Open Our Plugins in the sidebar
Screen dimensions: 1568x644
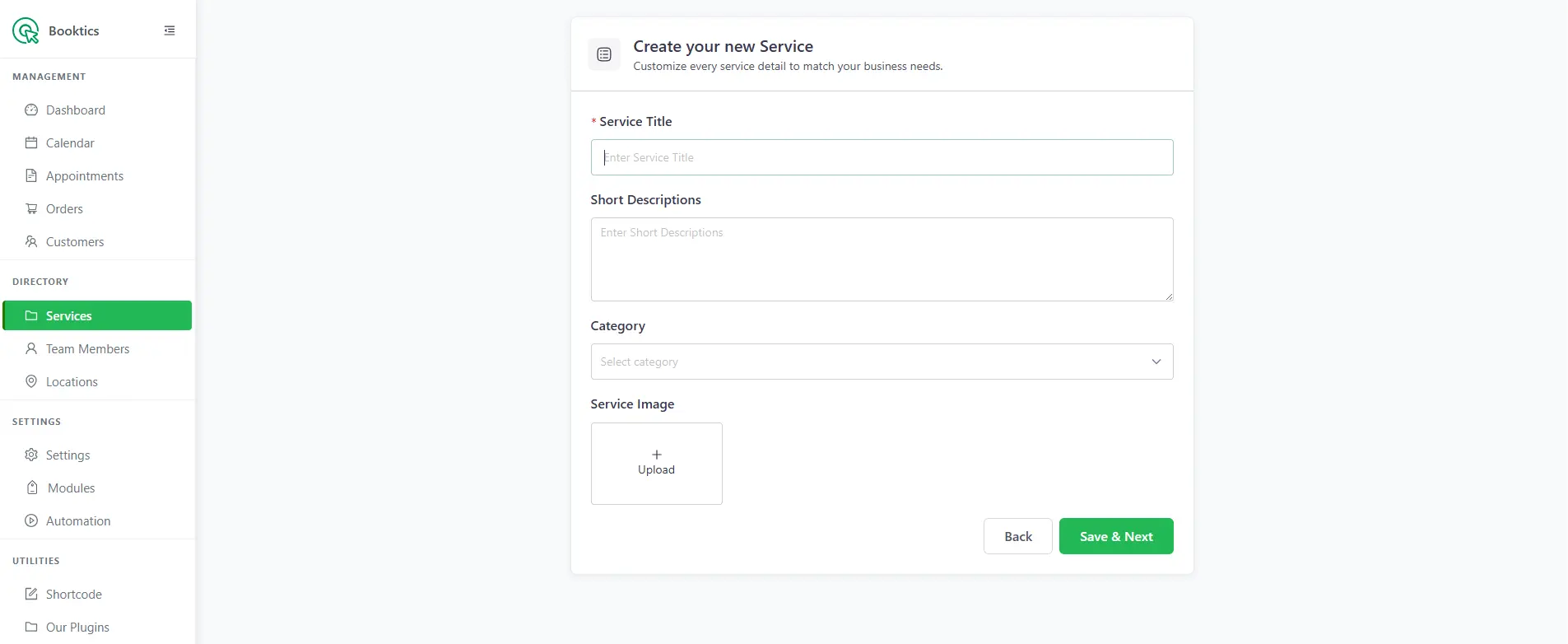[x=77, y=628]
